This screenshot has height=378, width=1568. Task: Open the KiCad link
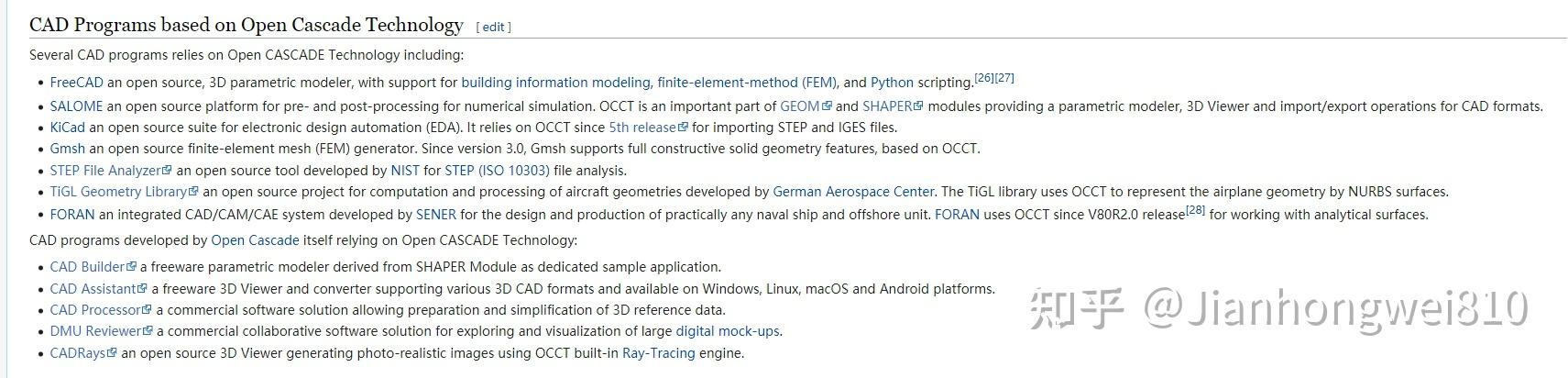[67, 128]
